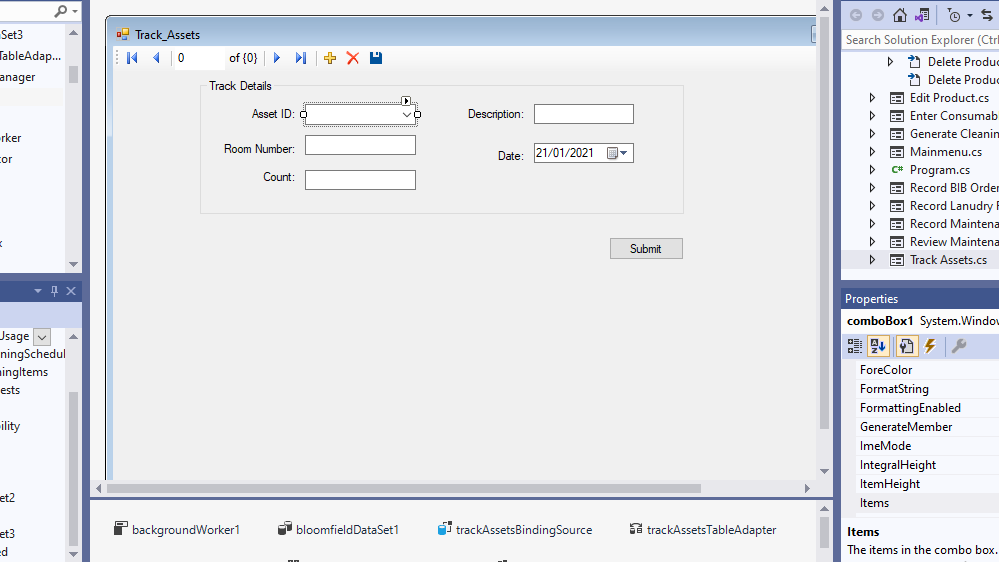Select the Track Details group box label

pyautogui.click(x=240, y=86)
